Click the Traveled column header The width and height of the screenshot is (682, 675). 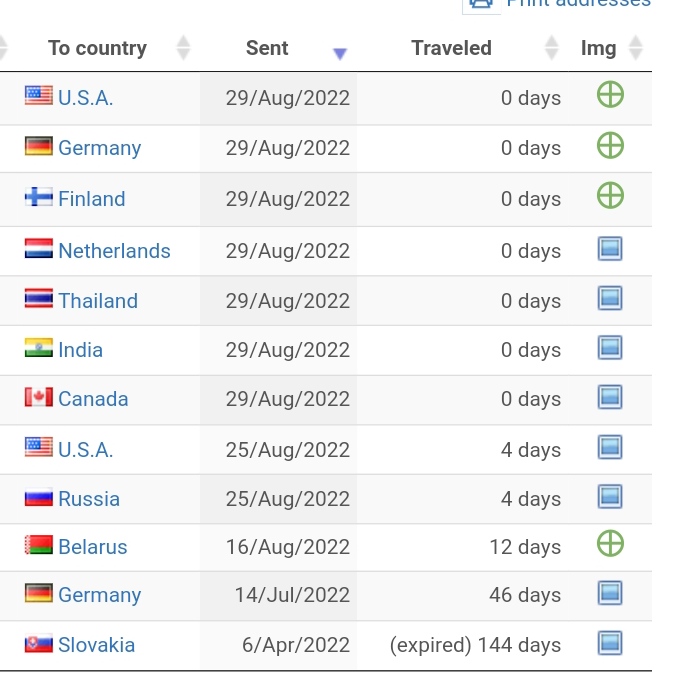pyautogui.click(x=451, y=48)
